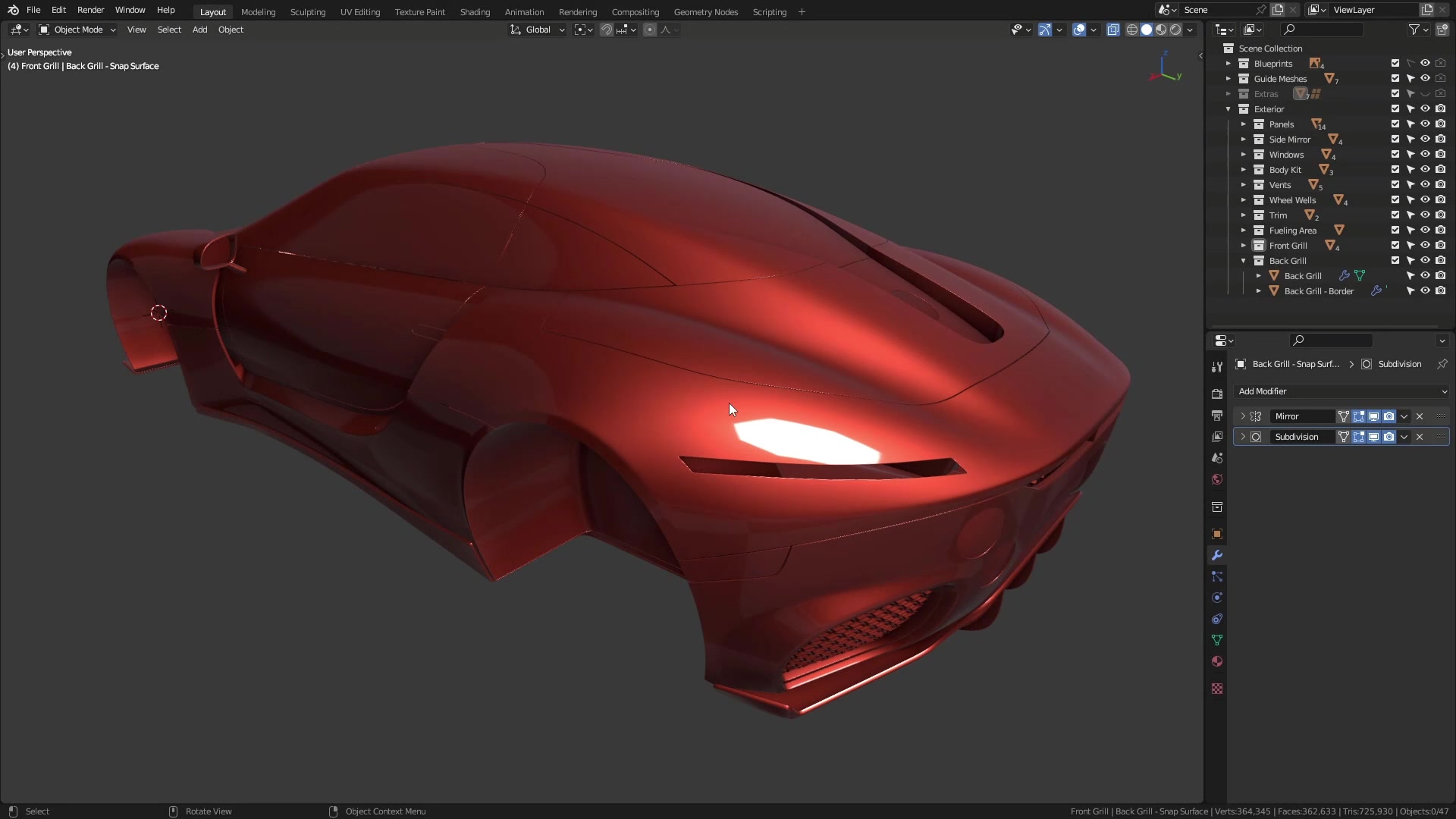Open the Tool properties tab
Screen dimensions: 1456x819
pos(1217,367)
